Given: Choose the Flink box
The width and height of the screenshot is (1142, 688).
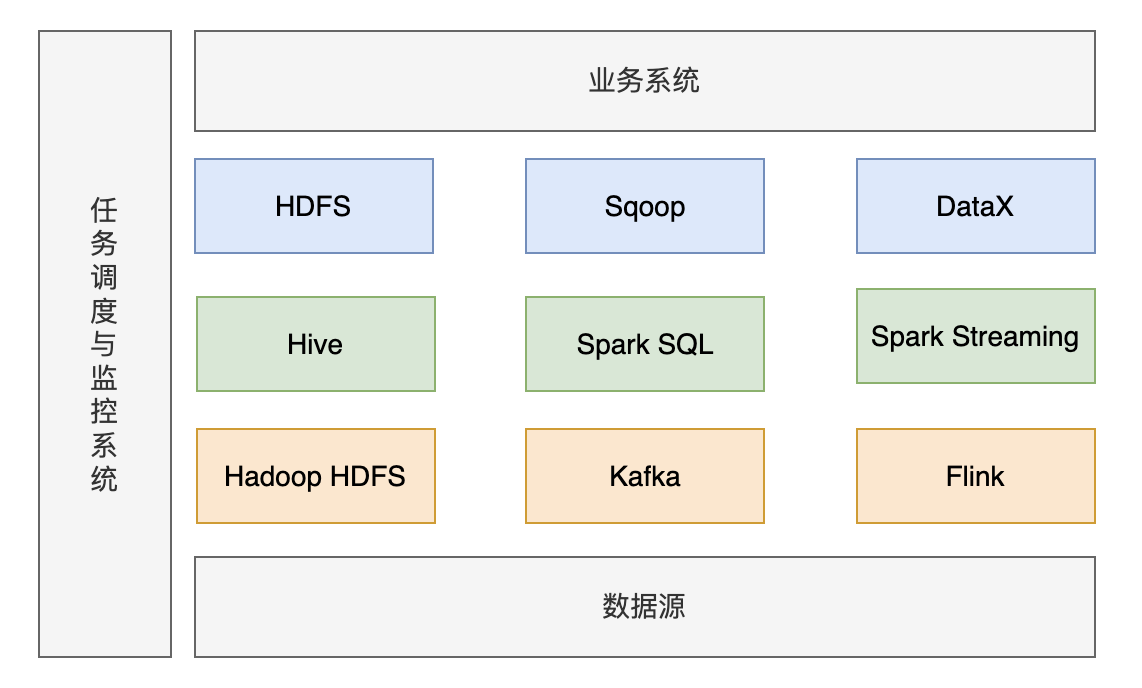Looking at the screenshot, I should click(x=975, y=476).
